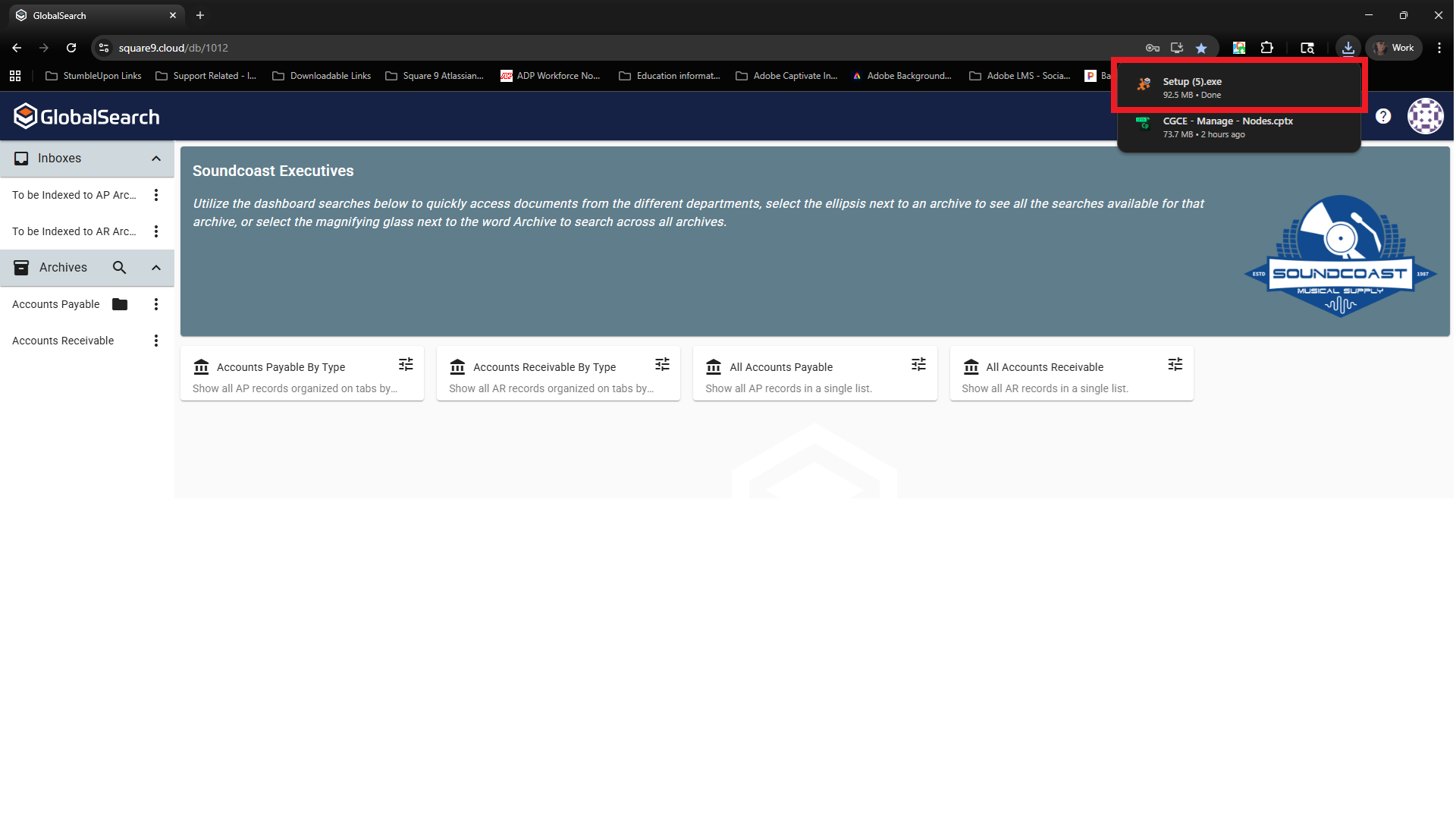Collapse the Inboxes section
This screenshot has height=817, width=1456.
point(156,159)
